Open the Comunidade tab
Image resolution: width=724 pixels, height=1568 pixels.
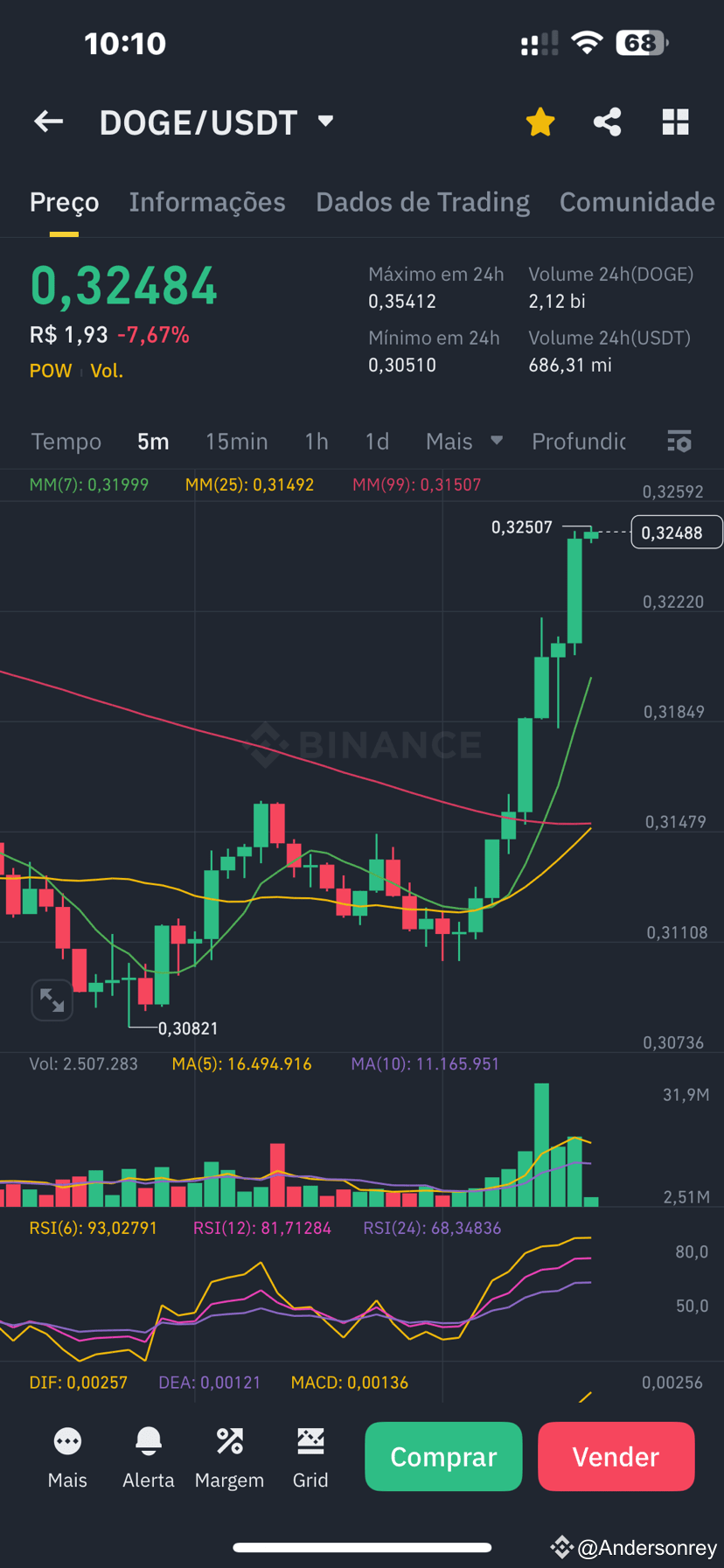(x=637, y=202)
